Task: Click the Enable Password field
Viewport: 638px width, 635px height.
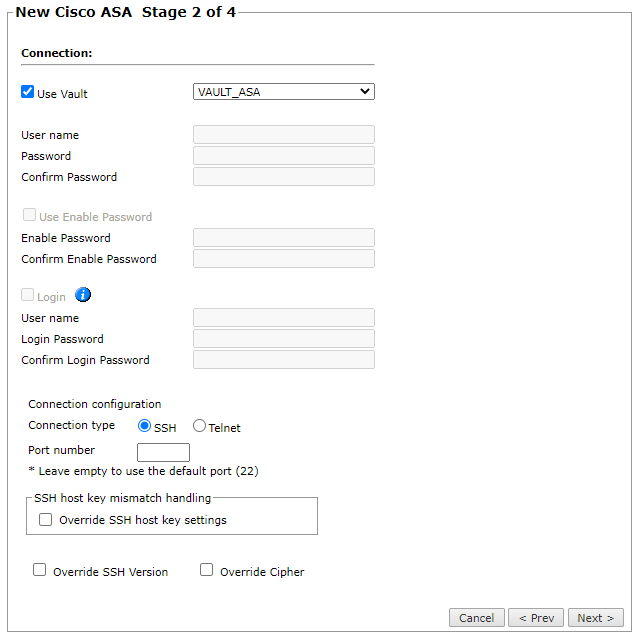Action: 284,238
